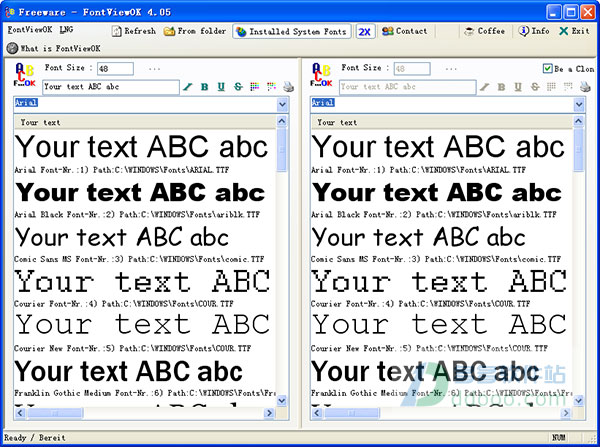The height and width of the screenshot is (447, 600).
Task: Click left pane scroll up arrow
Action: click(282, 121)
